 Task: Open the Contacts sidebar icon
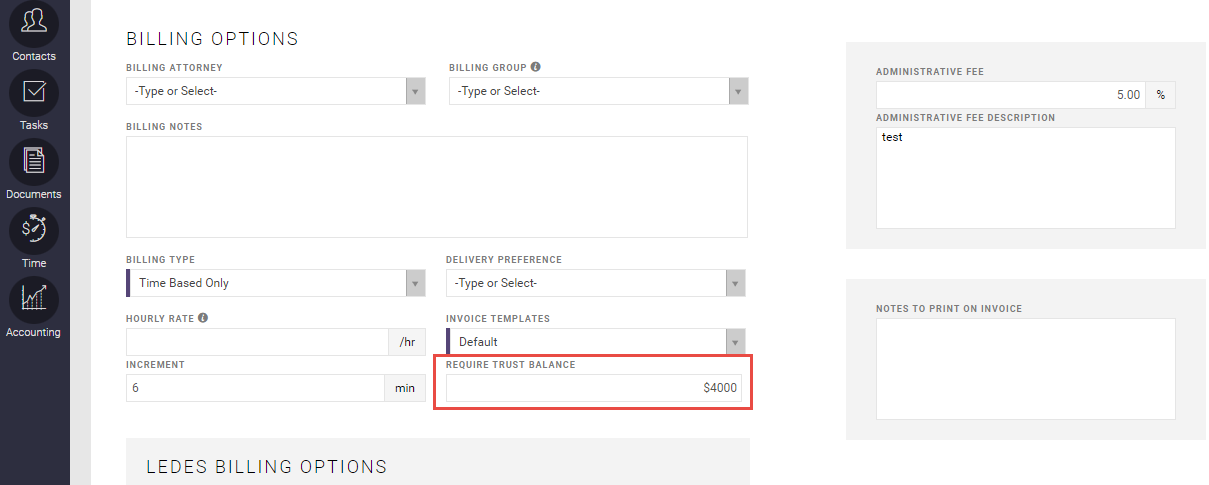(34, 22)
